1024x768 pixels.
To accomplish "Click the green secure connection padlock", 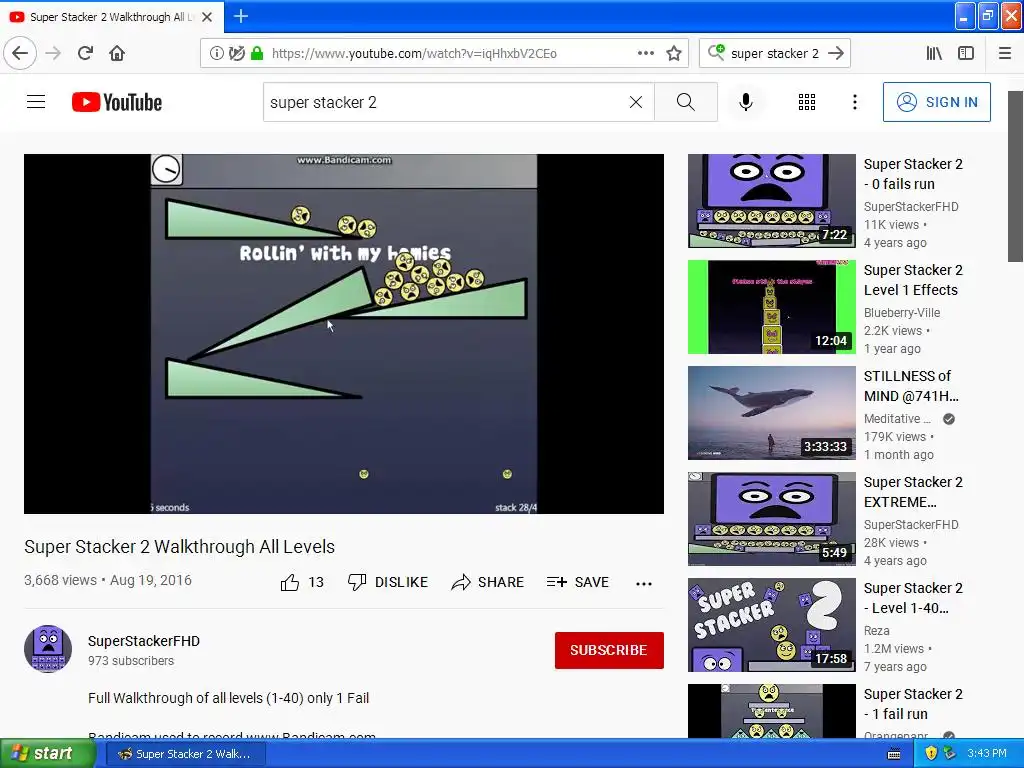I will point(257,53).
